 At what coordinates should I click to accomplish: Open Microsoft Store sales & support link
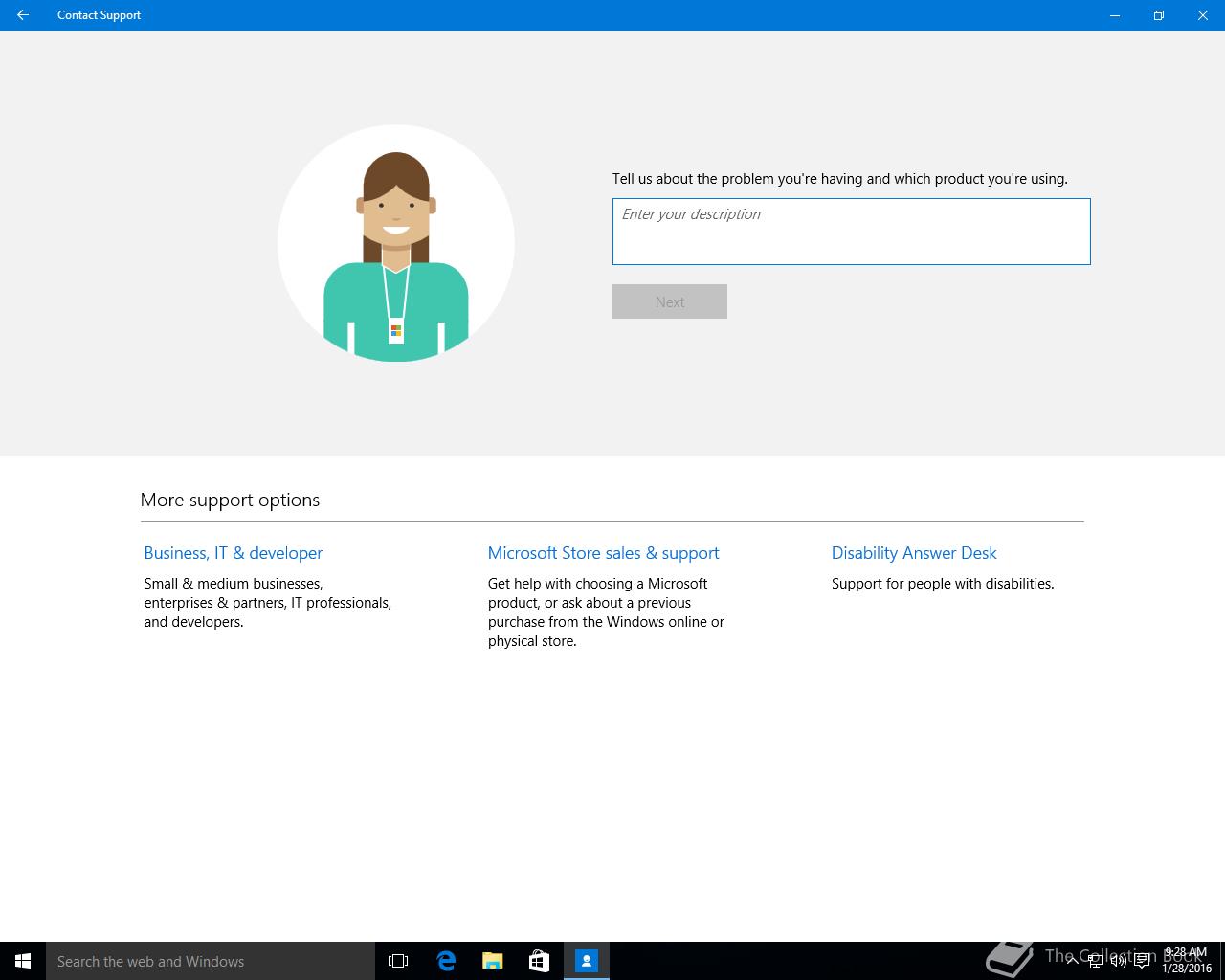[x=603, y=553]
